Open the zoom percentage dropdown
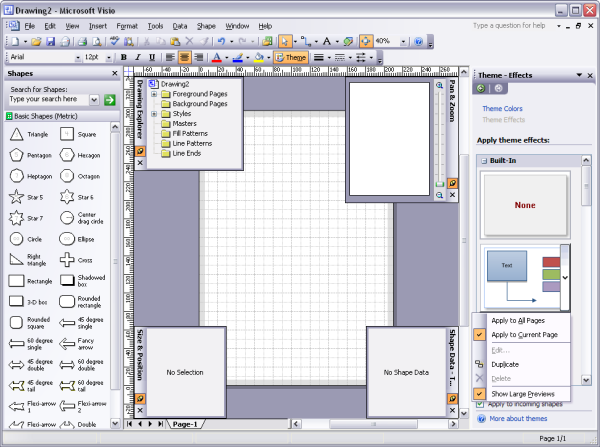The width and height of the screenshot is (600, 447). [403, 41]
